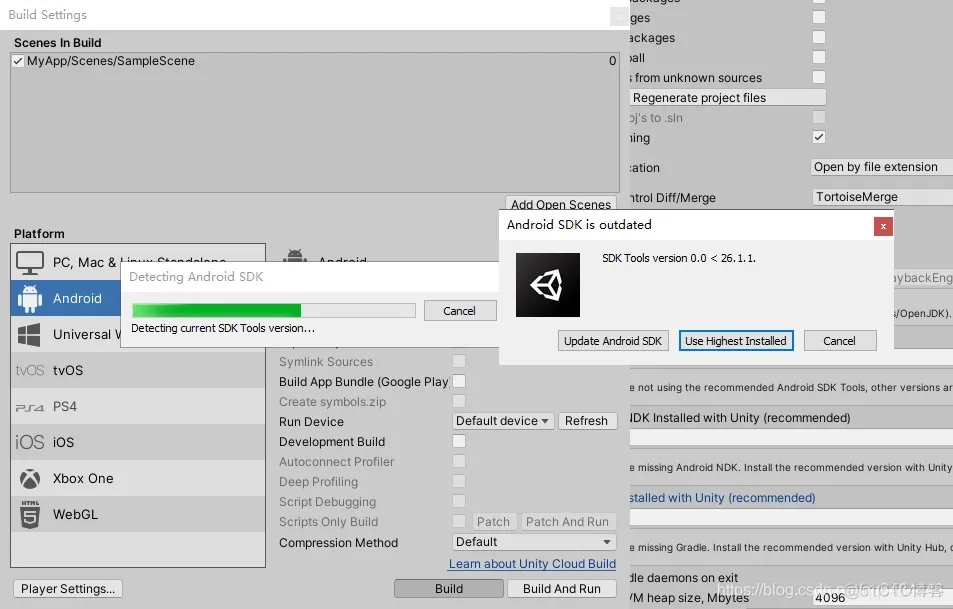The height and width of the screenshot is (609, 953).
Task: Click the Compression Method label
Action: coord(339,542)
